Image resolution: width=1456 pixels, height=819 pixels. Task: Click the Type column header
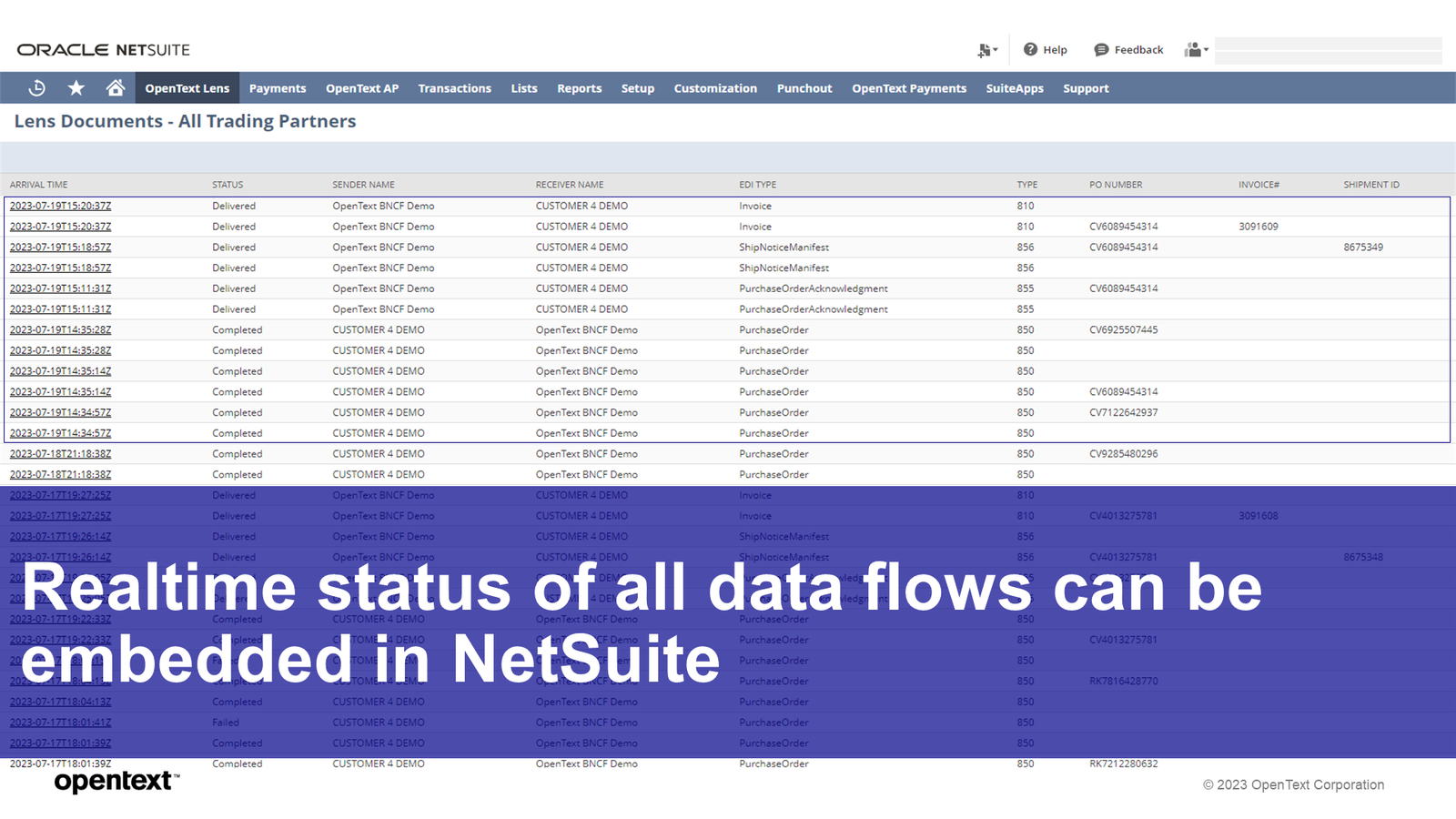click(1026, 185)
